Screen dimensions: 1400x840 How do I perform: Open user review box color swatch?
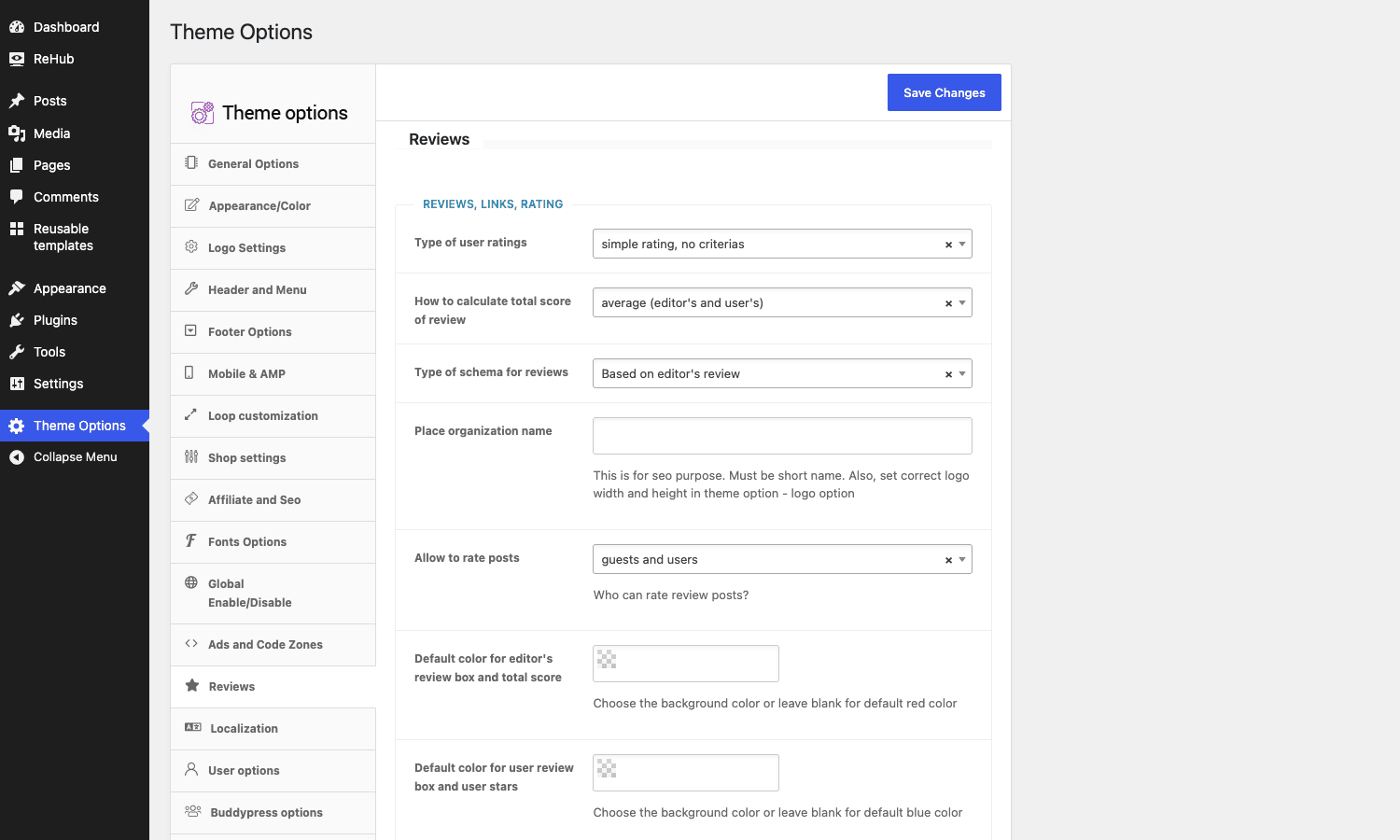coord(607,769)
